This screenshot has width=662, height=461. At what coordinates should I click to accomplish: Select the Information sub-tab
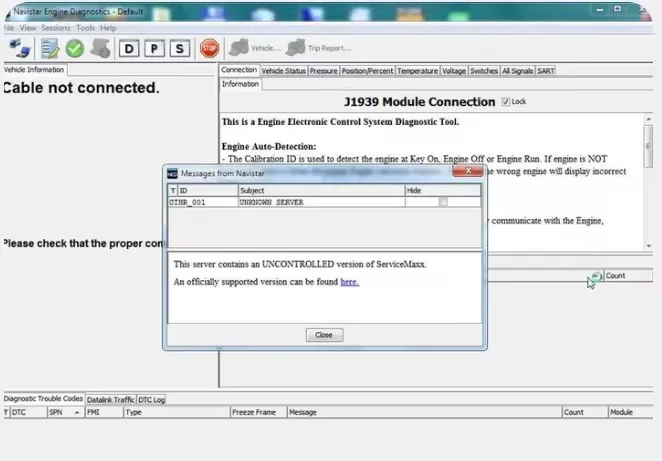pos(240,84)
